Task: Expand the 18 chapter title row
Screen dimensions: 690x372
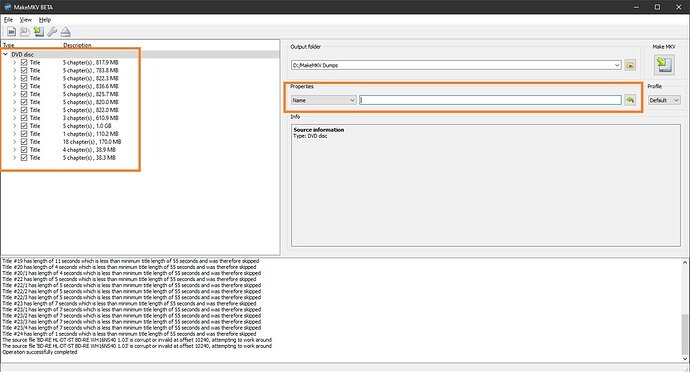Action: (15, 142)
